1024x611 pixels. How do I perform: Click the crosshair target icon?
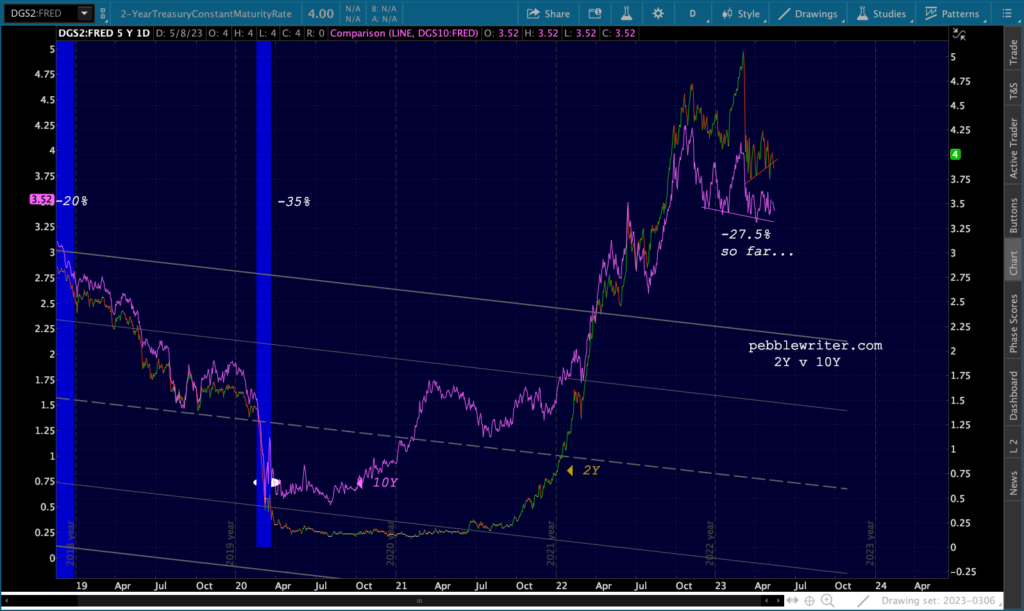coord(810,601)
